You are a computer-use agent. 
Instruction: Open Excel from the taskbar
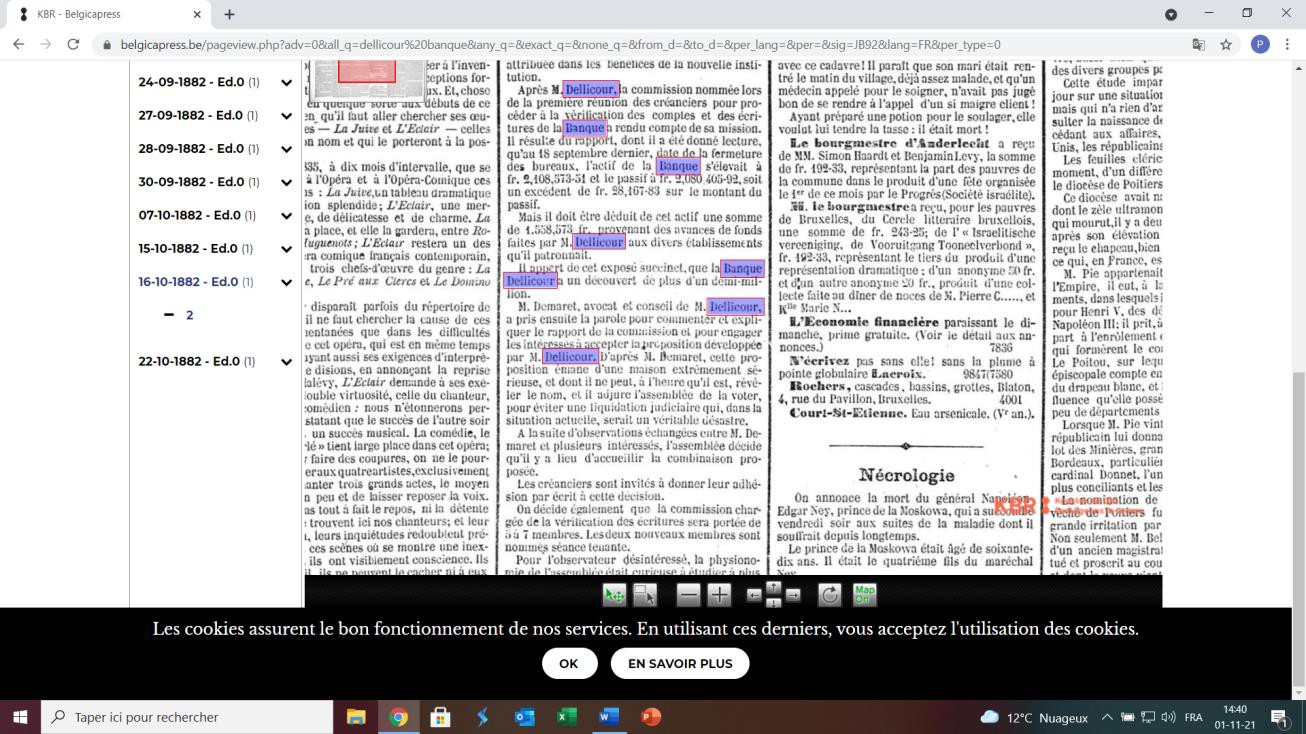[567, 717]
